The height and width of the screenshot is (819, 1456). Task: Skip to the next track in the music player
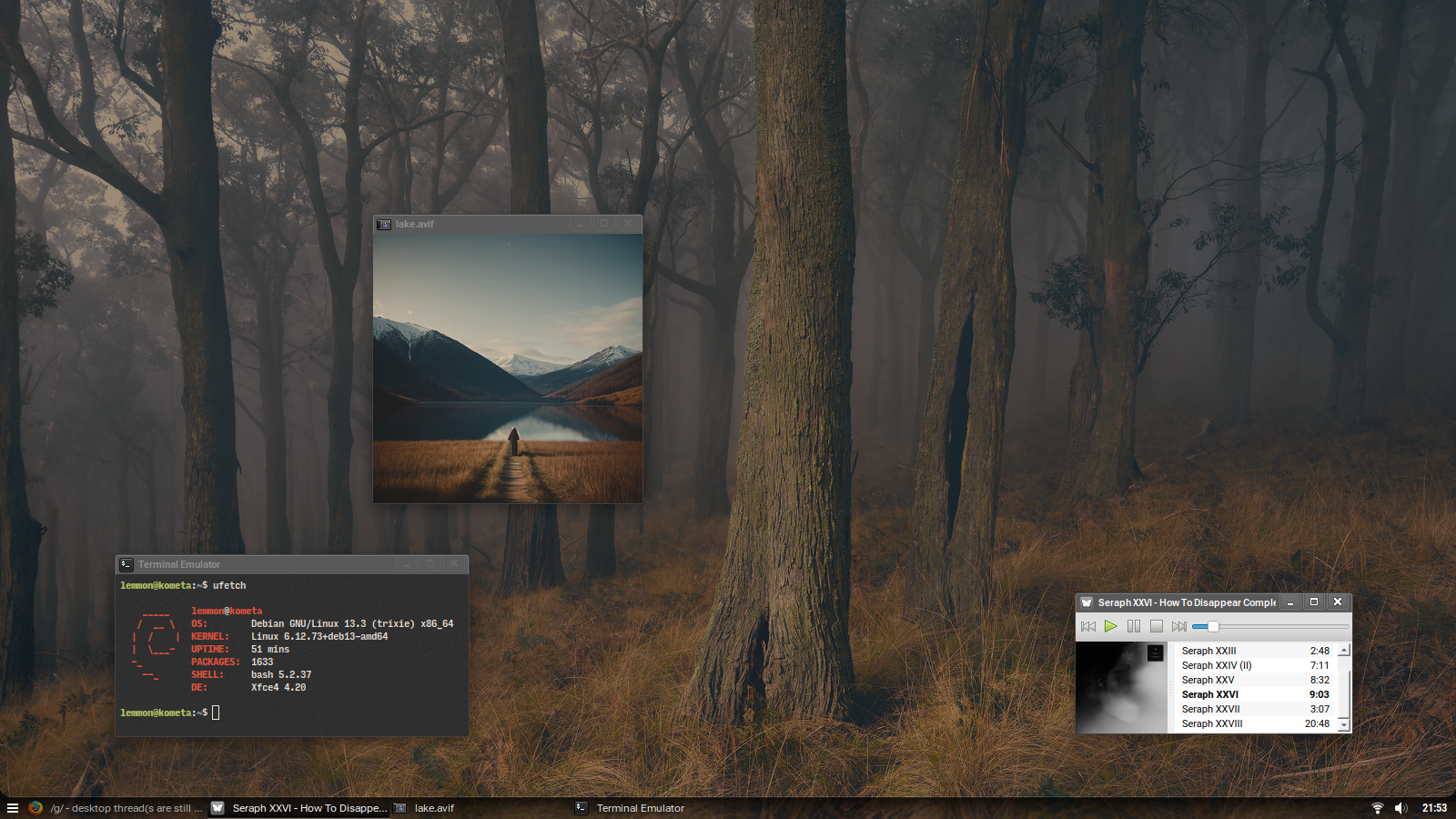[1179, 626]
